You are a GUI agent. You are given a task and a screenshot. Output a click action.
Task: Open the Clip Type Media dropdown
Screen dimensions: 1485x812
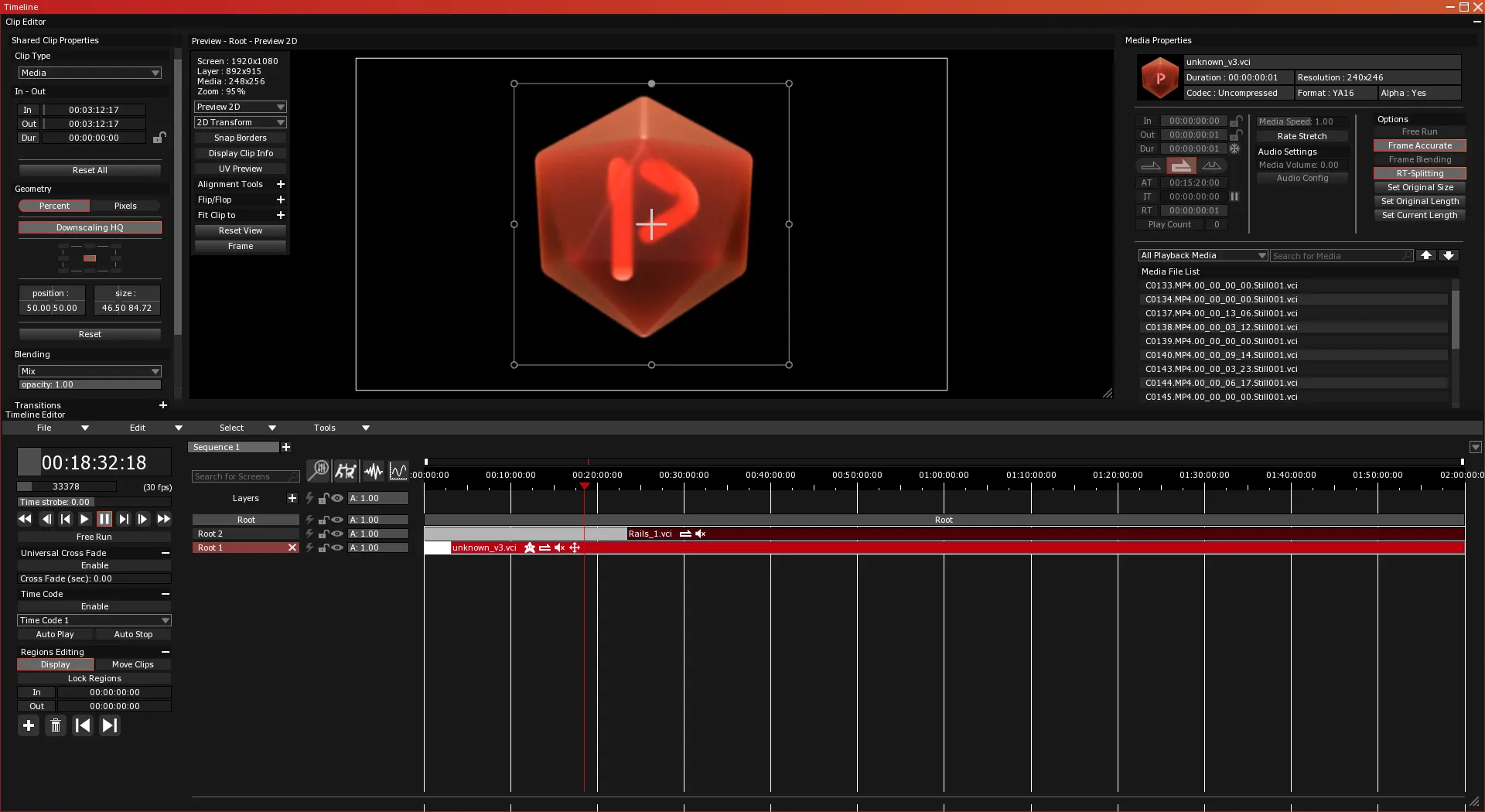(x=90, y=73)
